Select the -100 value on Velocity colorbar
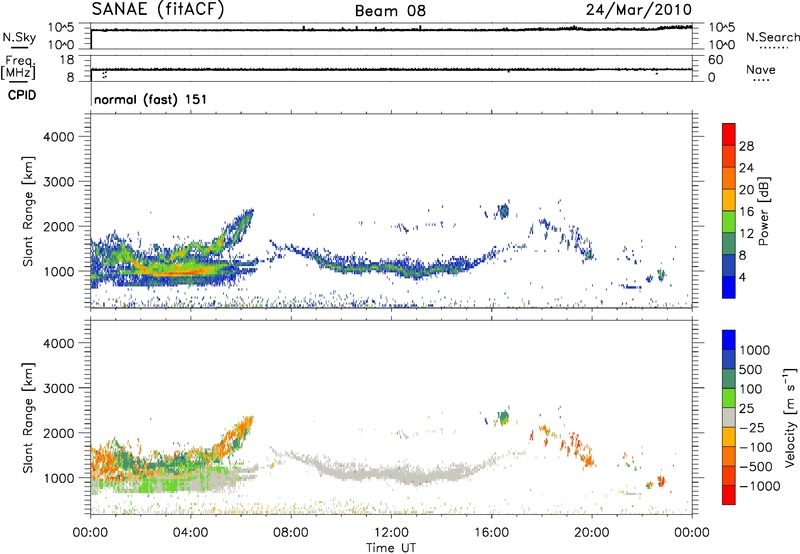Image resolution: width=800 pixels, height=554 pixels. 756,447
